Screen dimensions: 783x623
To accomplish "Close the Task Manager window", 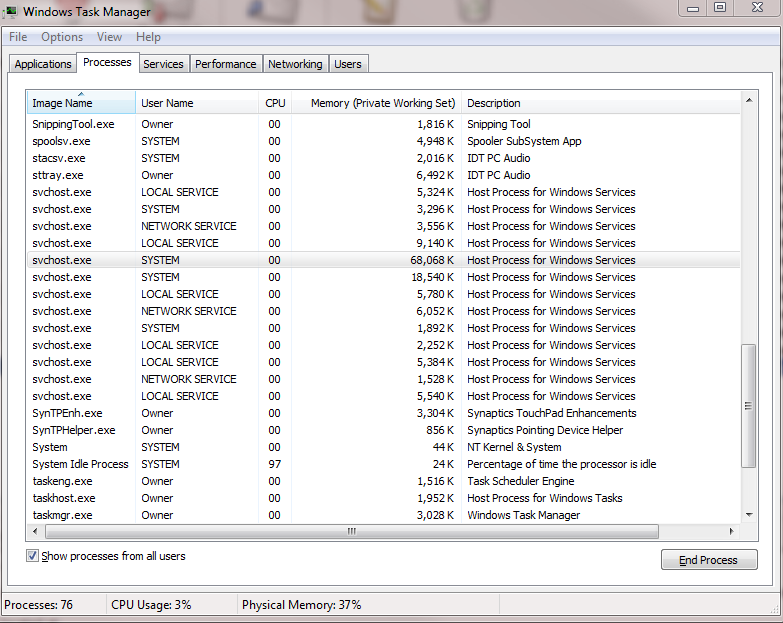I will (x=758, y=7).
